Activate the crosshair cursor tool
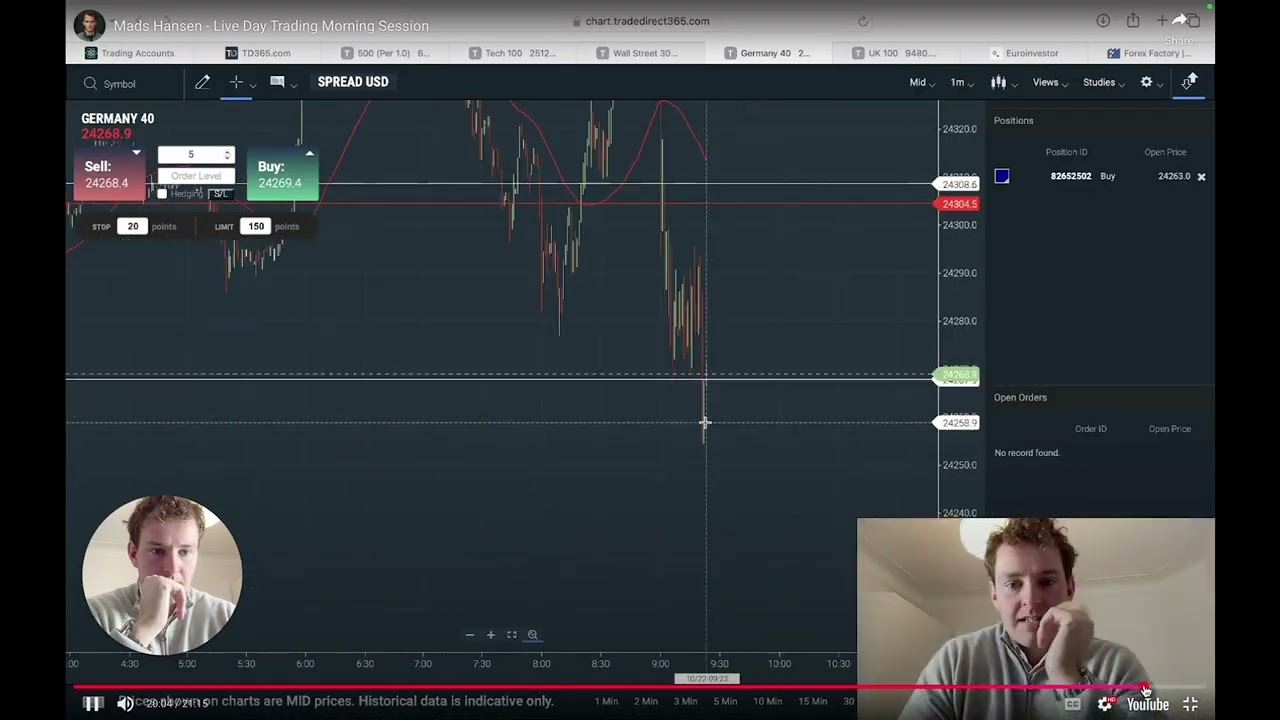Screen dimensions: 1280x720 236,82
